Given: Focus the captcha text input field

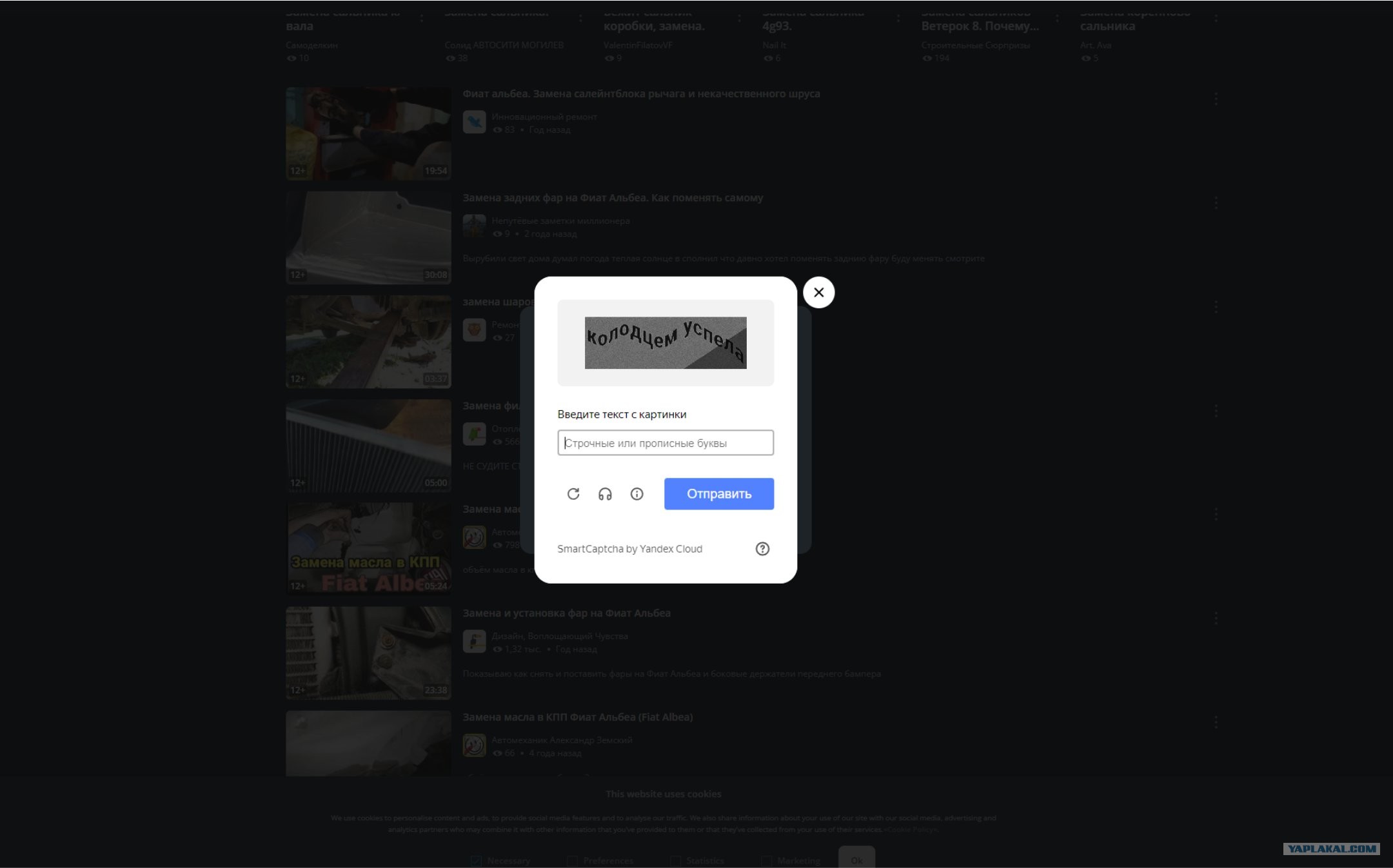Looking at the screenshot, I should point(666,443).
